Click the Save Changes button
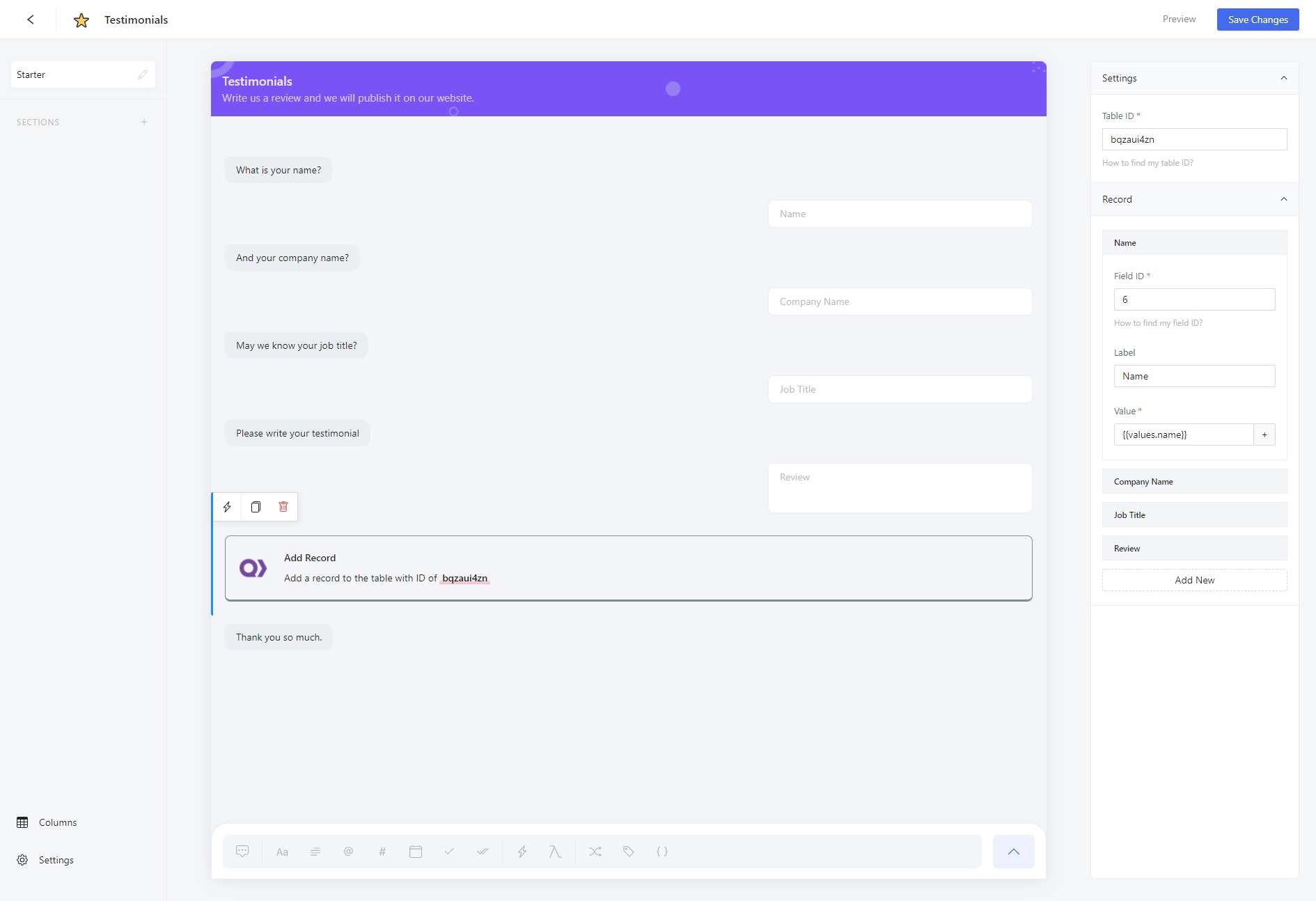Viewport: 1316px width, 901px height. click(x=1258, y=19)
